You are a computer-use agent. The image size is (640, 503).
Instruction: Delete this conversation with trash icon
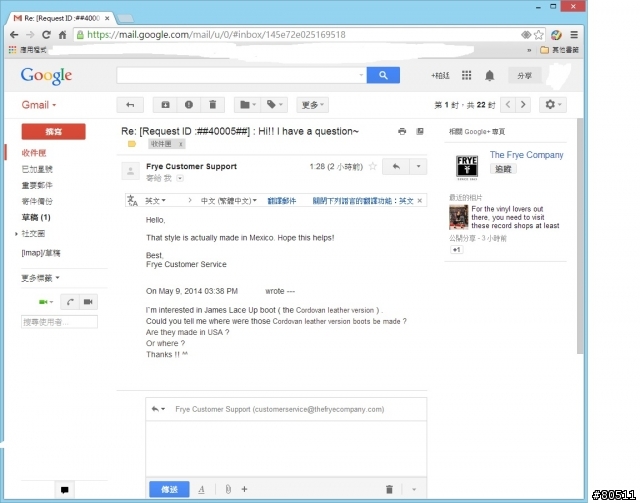point(213,105)
